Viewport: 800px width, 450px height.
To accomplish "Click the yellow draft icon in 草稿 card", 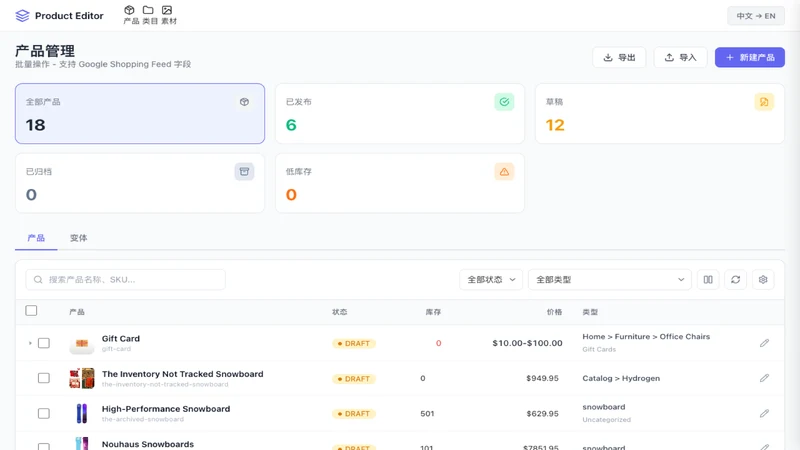I will click(x=764, y=102).
